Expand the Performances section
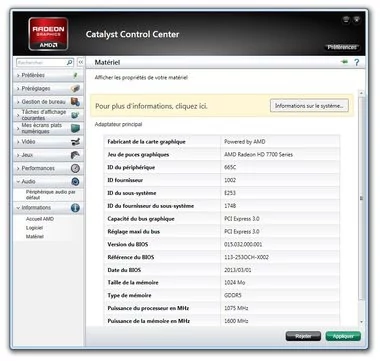The width and height of the screenshot is (380, 361). 18,168
